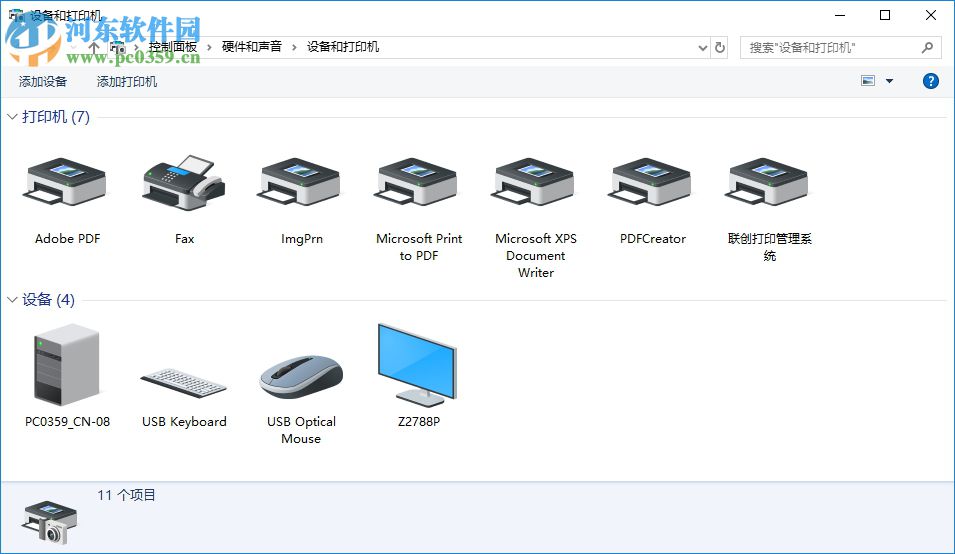Select the PC0359_CN-08 computer icon

66,364
